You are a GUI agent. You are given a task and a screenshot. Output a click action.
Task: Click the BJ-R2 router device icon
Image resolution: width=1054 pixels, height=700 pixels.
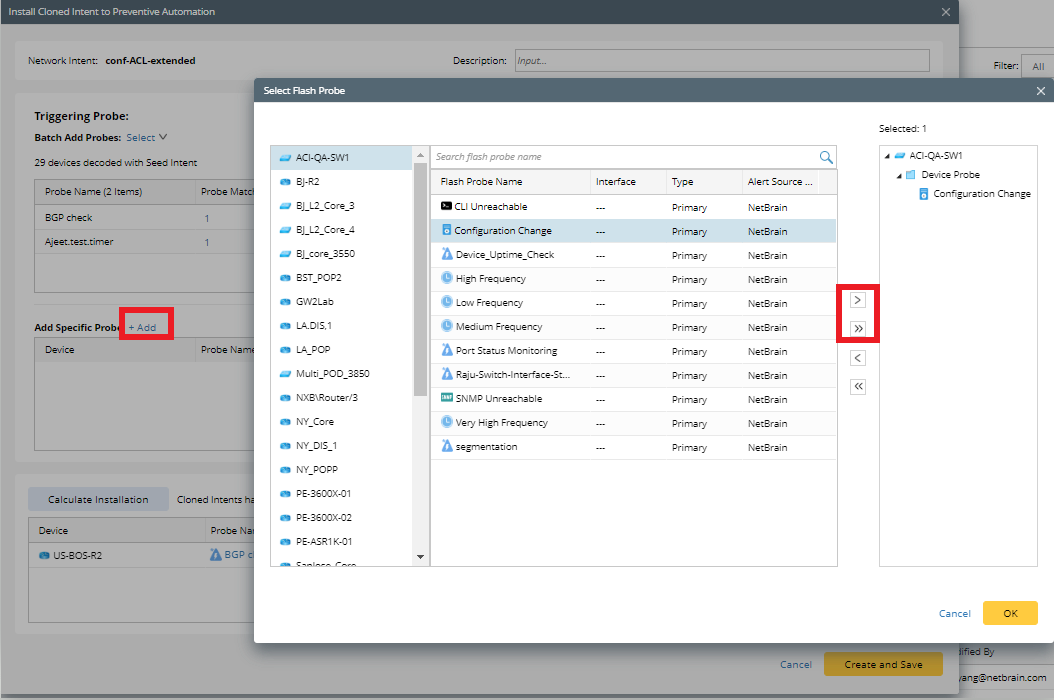click(285, 182)
